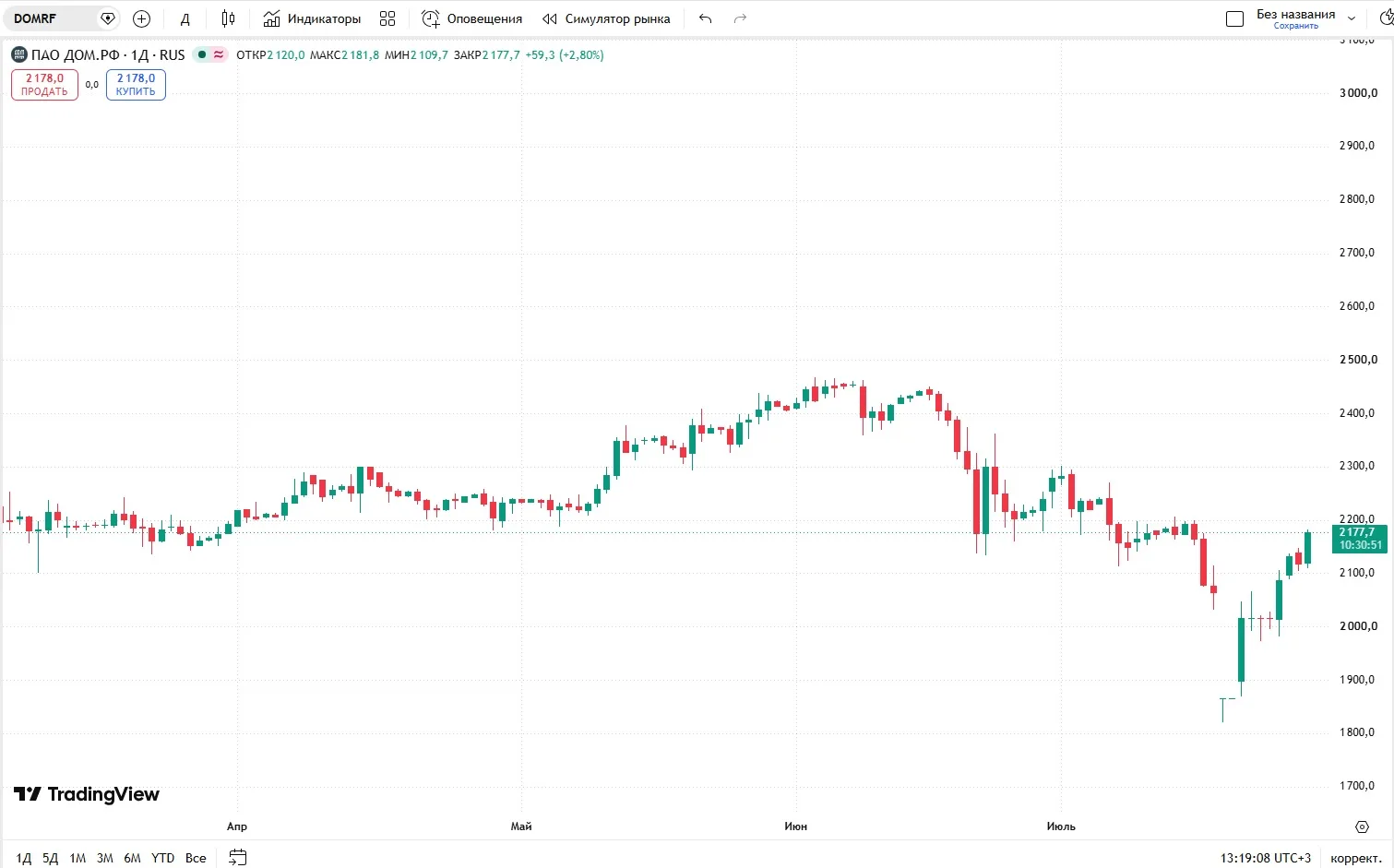The height and width of the screenshot is (868, 1394).
Task: Click the ПРОДАТЬ 2178,0 button
Action: (x=44, y=85)
